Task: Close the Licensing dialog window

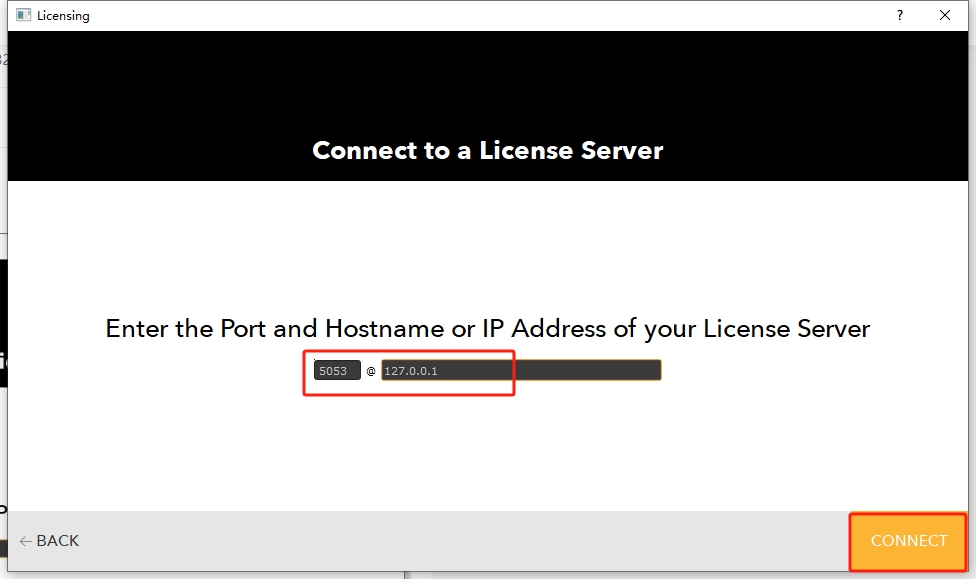Action: click(945, 15)
